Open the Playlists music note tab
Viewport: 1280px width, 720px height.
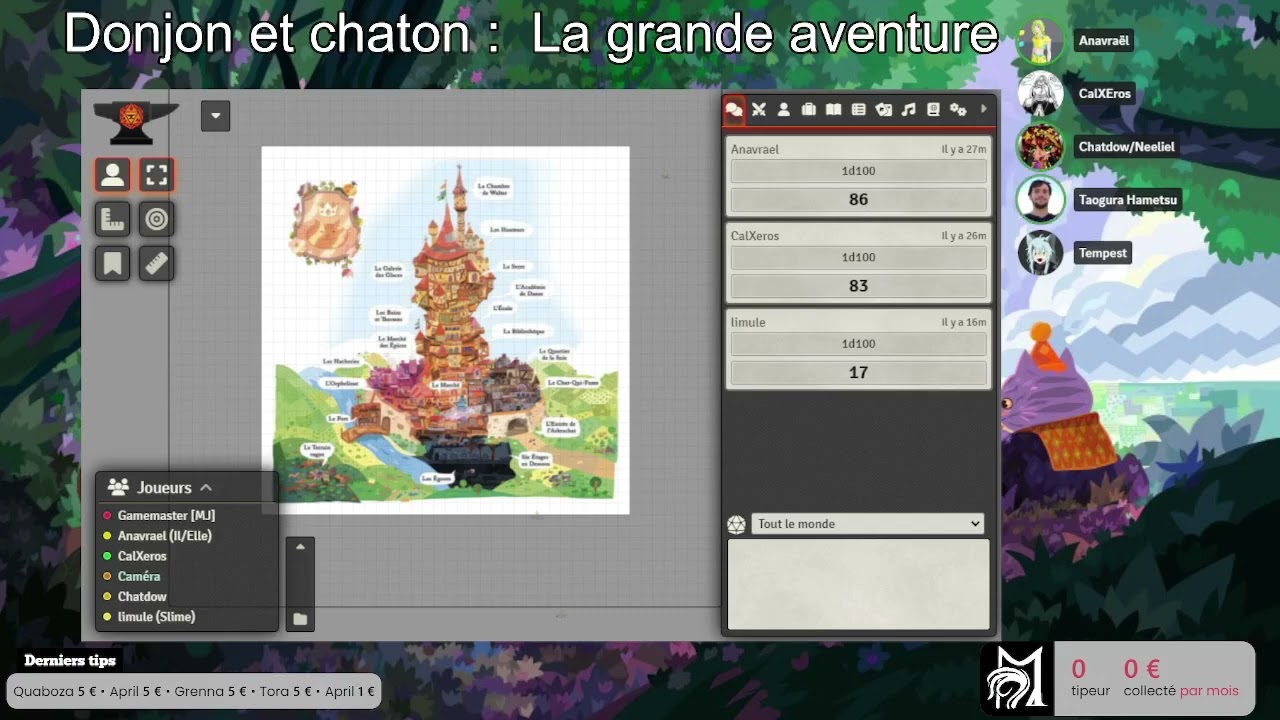(x=908, y=110)
